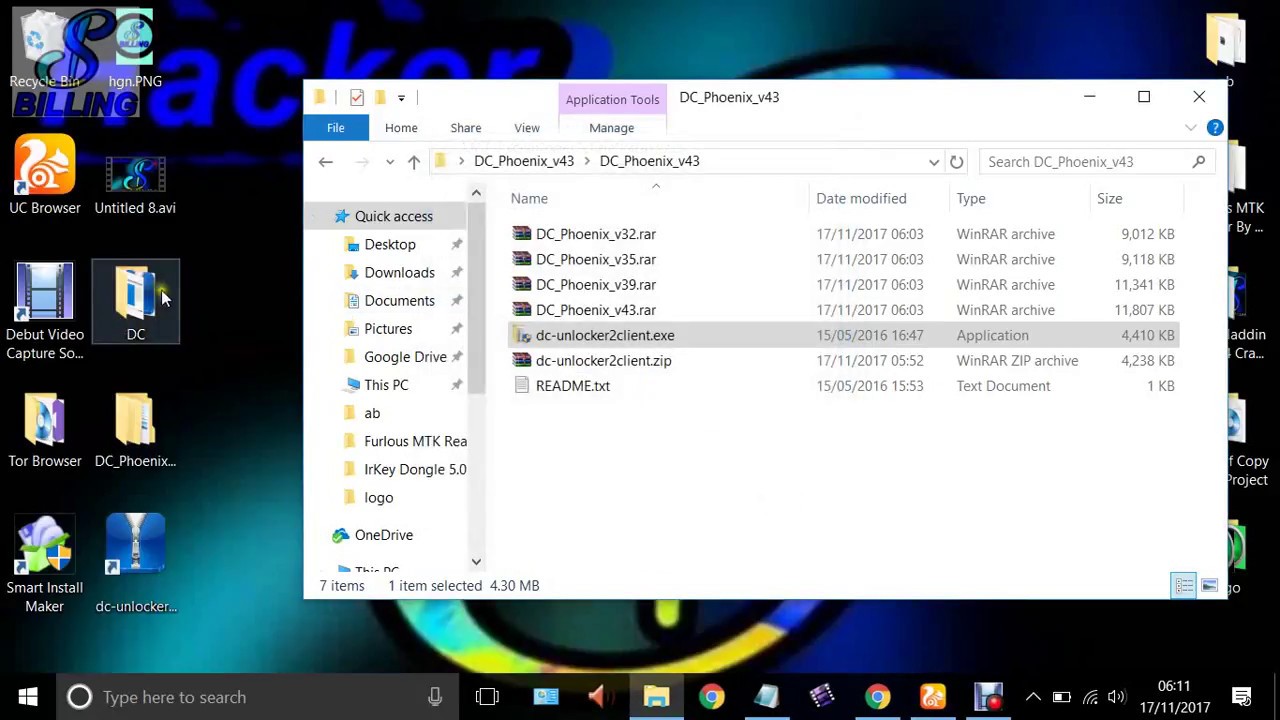Click microphone icon in taskbar search

coord(435,697)
